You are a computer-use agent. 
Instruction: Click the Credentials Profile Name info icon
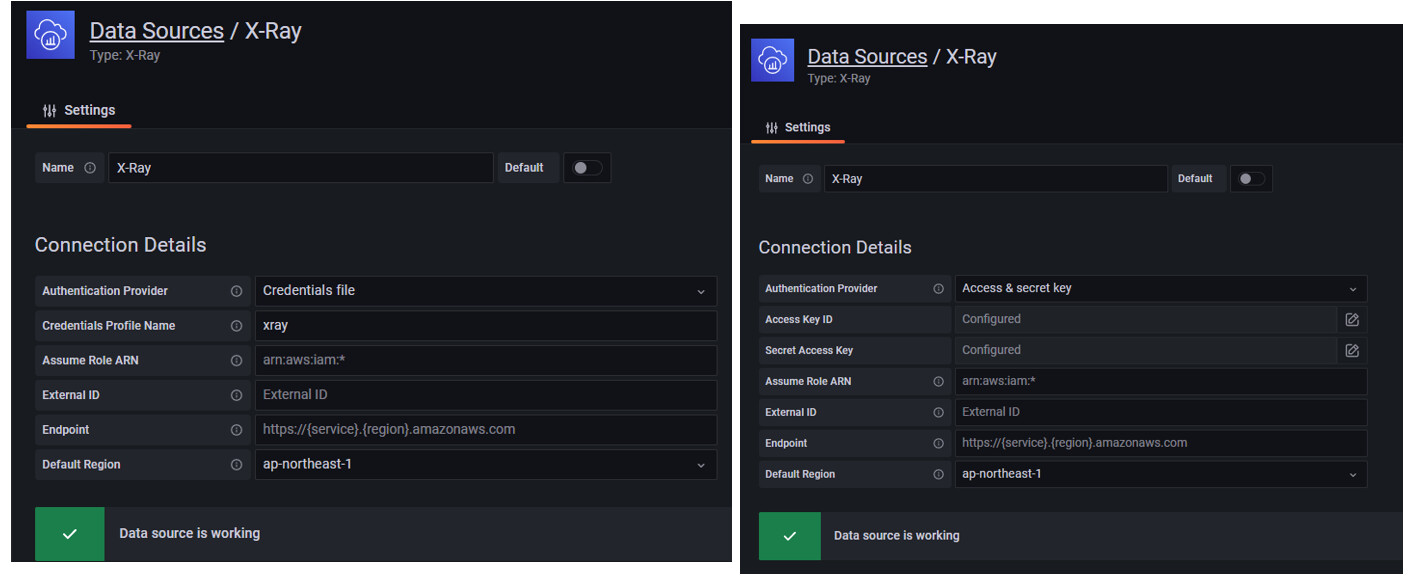237,326
